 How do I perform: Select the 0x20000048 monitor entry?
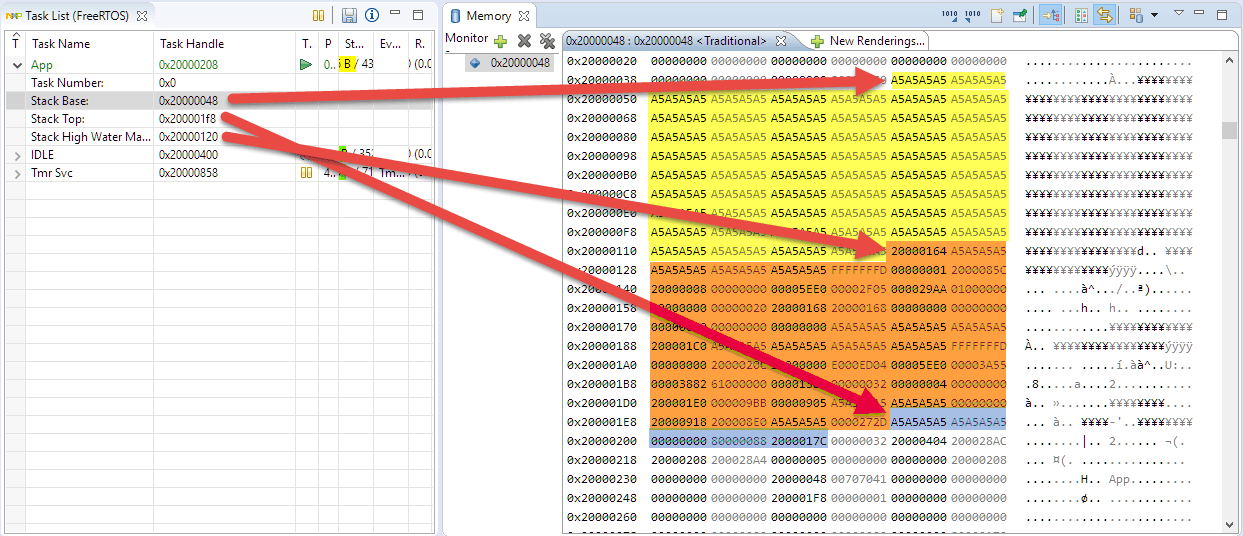pyautogui.click(x=511, y=62)
